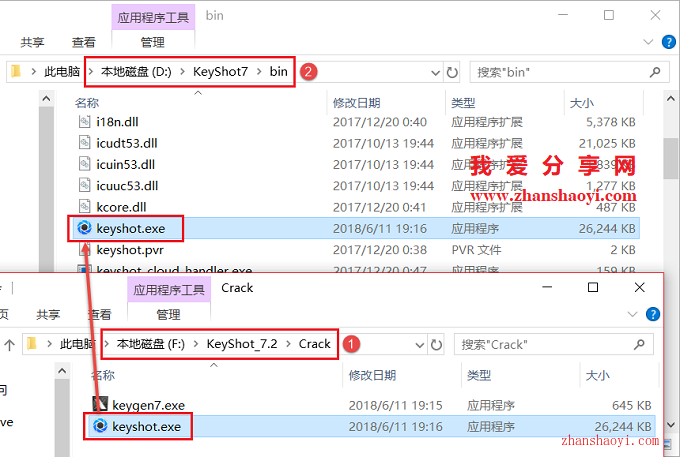Go up one level in Crack window
680x457 pixels.
point(10,345)
